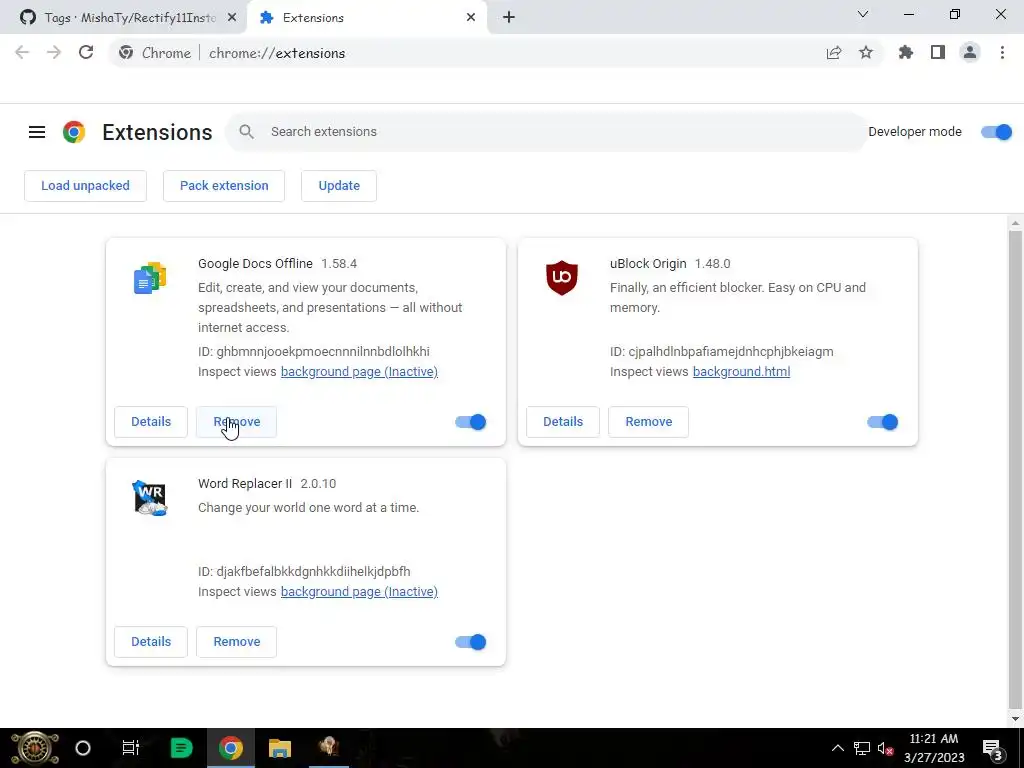Click the network tray icon
The image size is (1024, 768).
pos(861,748)
